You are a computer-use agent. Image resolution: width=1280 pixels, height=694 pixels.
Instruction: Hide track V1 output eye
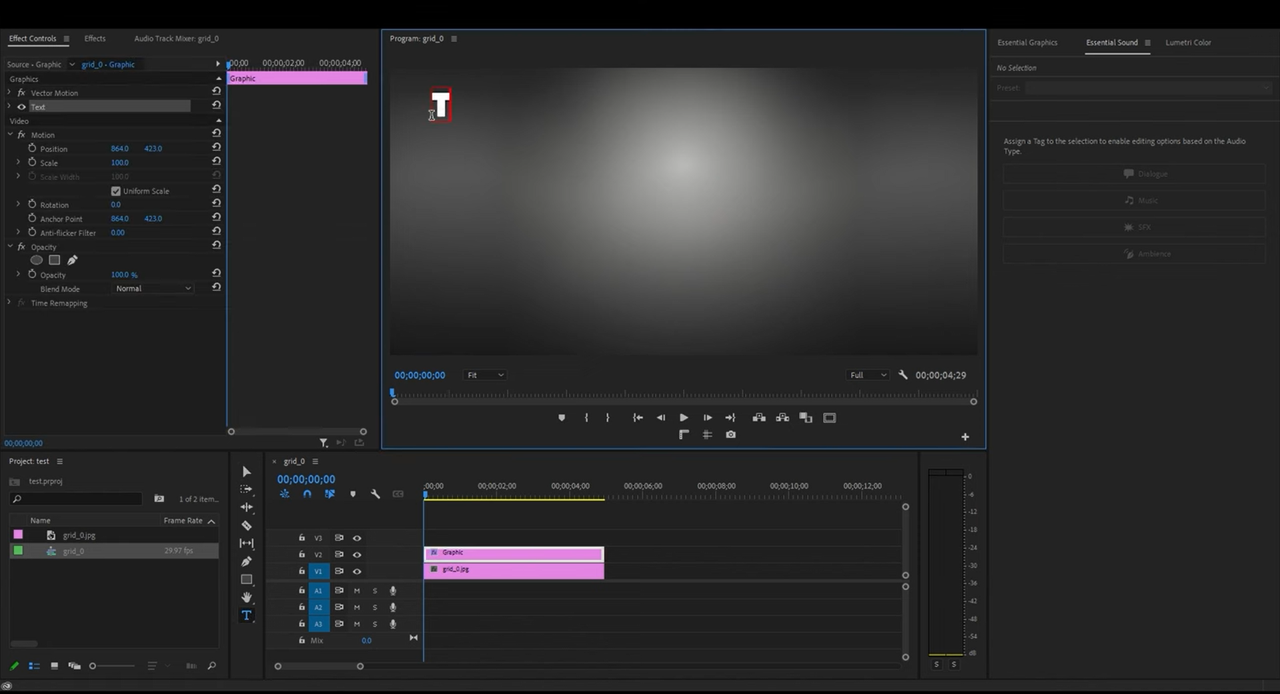[357, 572]
